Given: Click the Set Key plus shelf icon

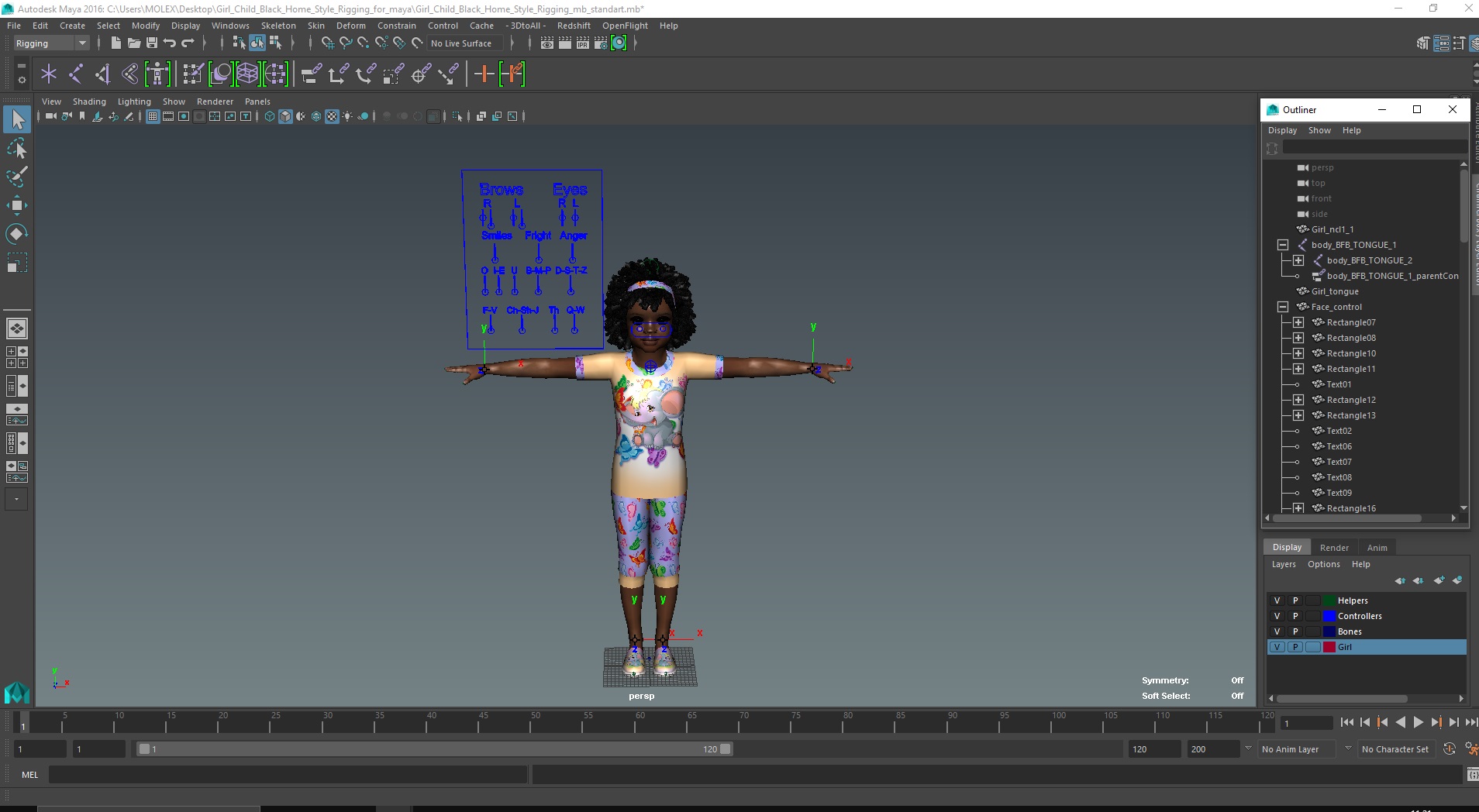Looking at the screenshot, I should (x=484, y=74).
